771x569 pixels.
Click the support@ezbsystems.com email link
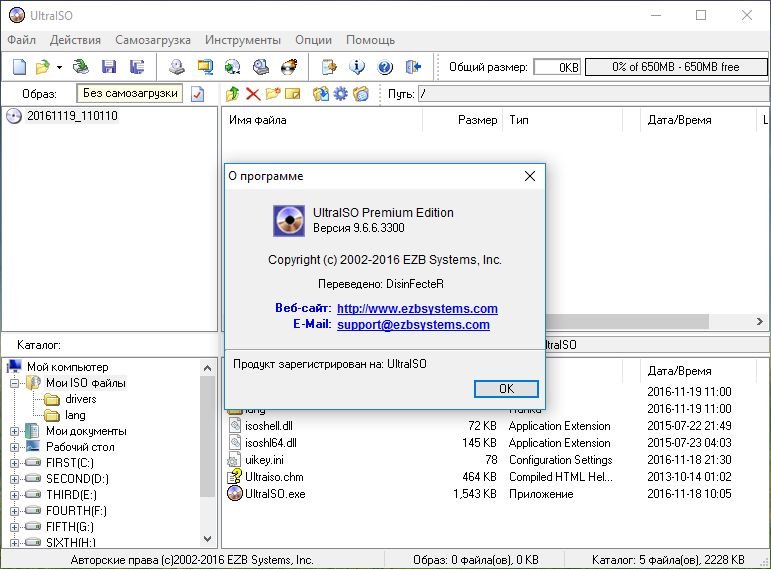coord(413,325)
